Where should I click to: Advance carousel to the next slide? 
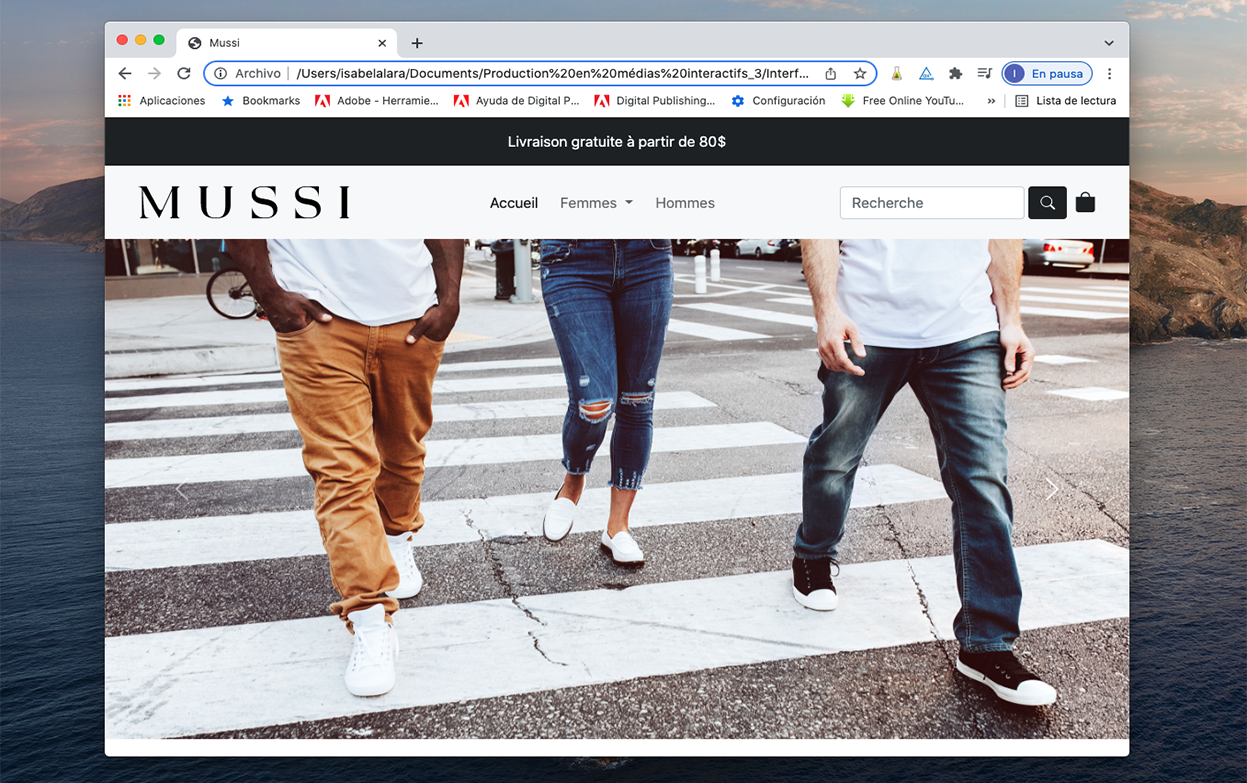(1051, 489)
